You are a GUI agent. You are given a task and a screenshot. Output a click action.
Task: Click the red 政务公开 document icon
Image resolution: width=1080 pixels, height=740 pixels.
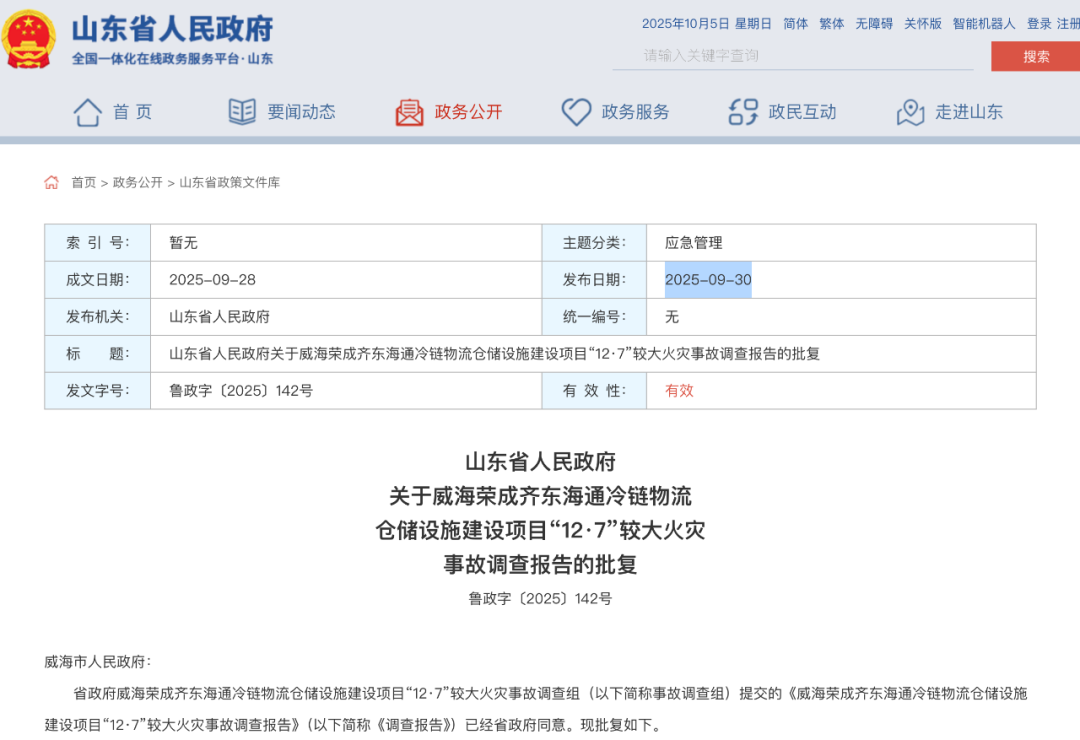[x=409, y=112]
